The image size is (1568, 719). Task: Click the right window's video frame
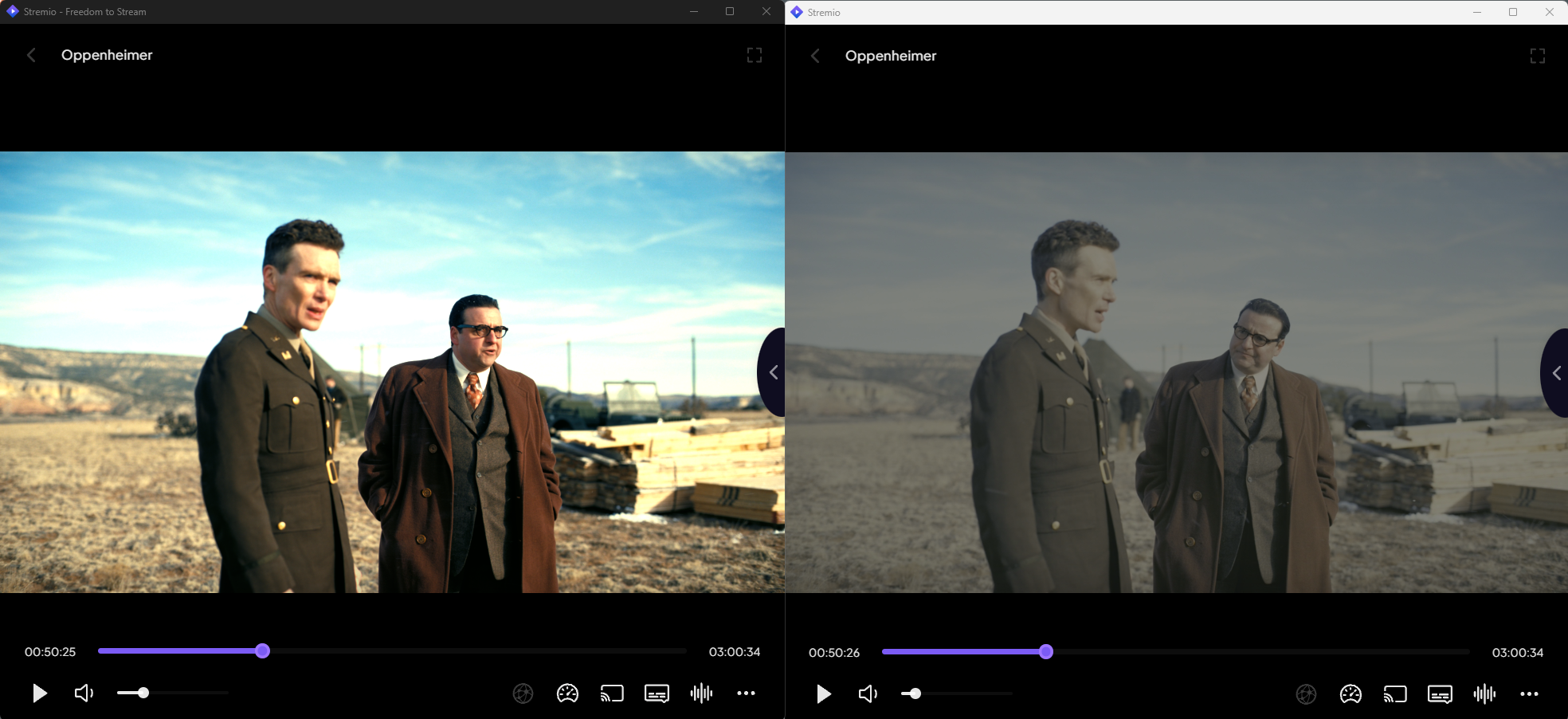(1177, 372)
